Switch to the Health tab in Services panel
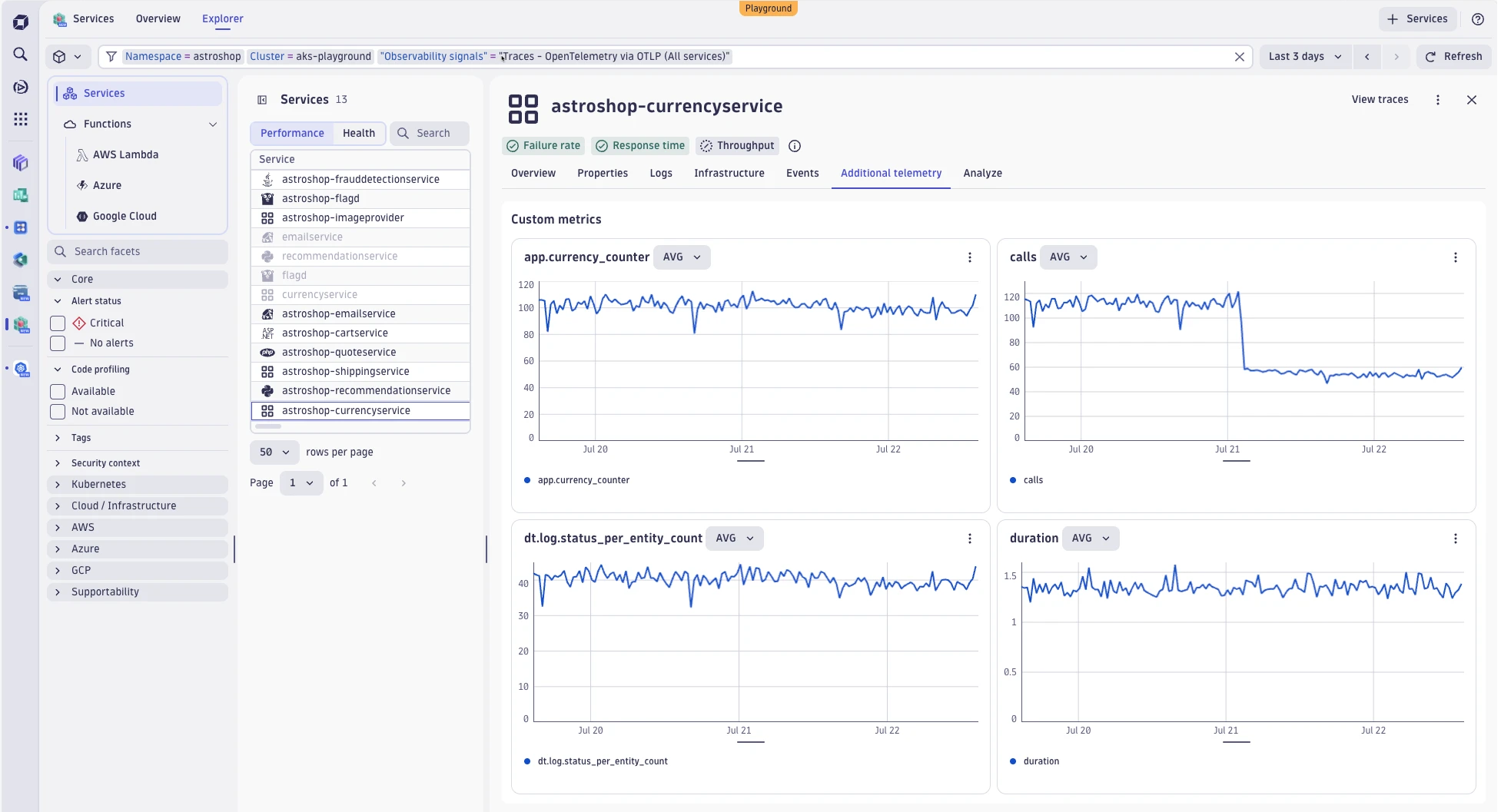The image size is (1501, 812). click(x=358, y=133)
